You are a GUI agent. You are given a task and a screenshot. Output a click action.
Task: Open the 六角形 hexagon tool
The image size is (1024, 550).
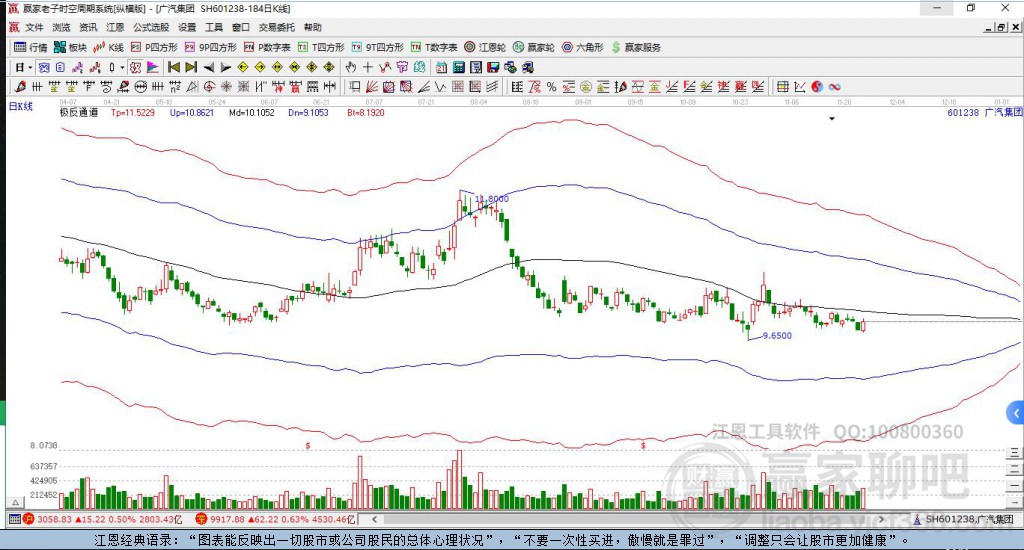[x=583, y=48]
